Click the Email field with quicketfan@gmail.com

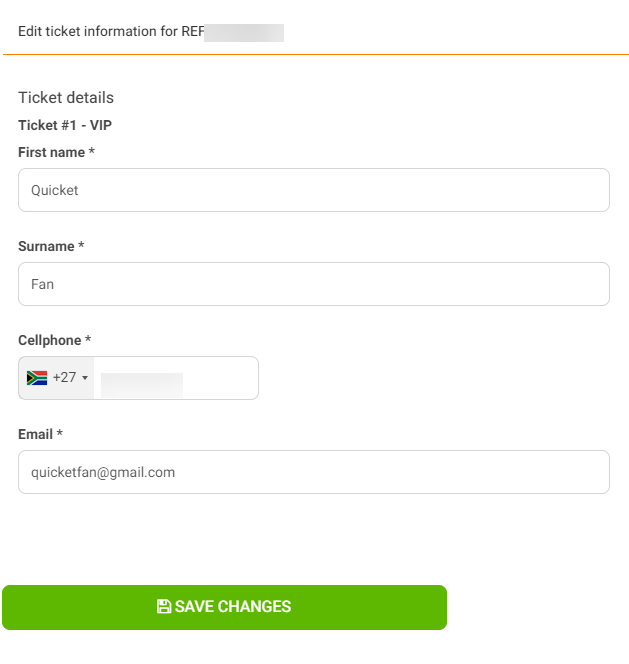(314, 472)
